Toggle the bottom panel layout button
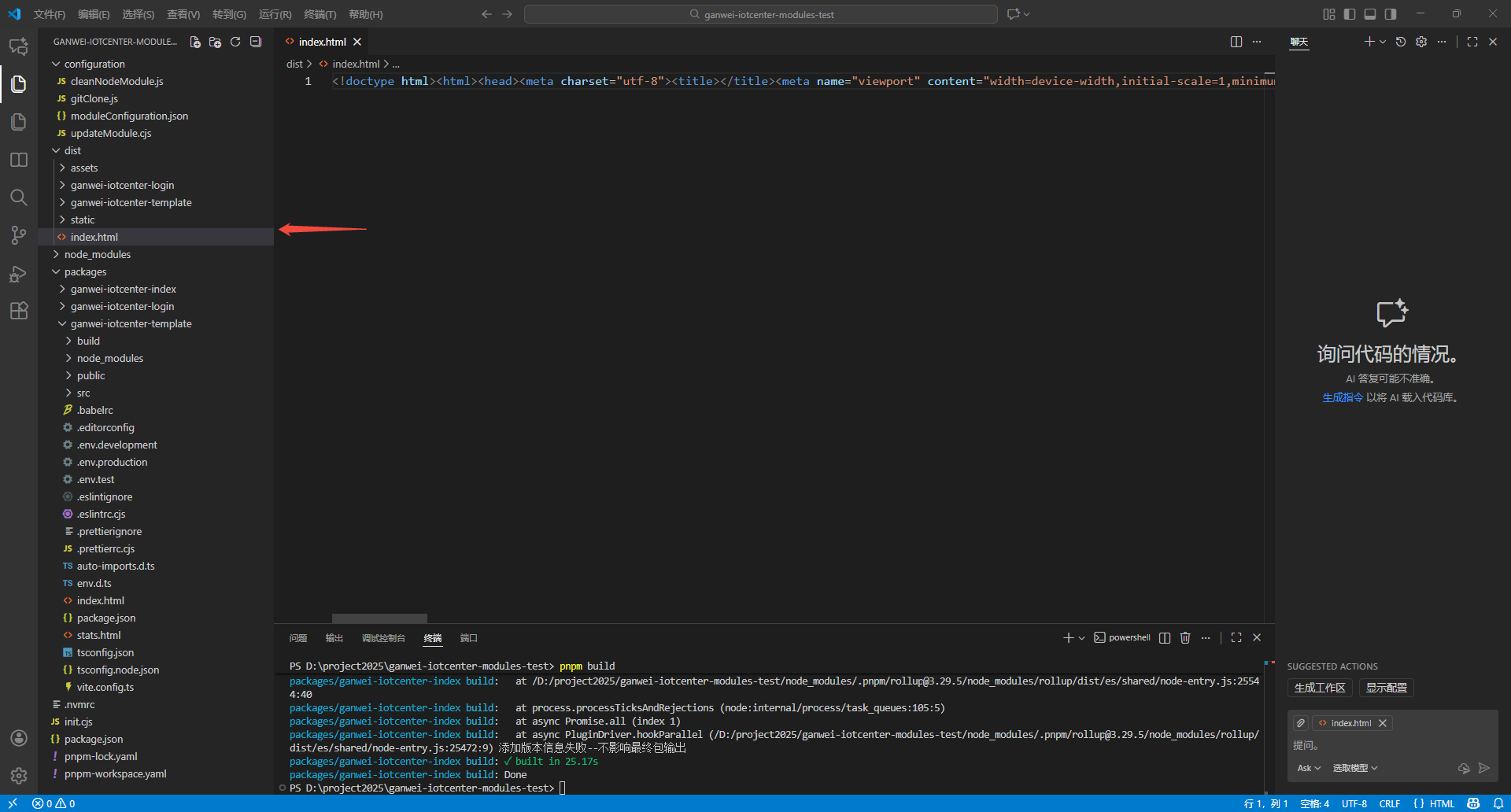This screenshot has height=812, width=1511. click(x=1370, y=14)
